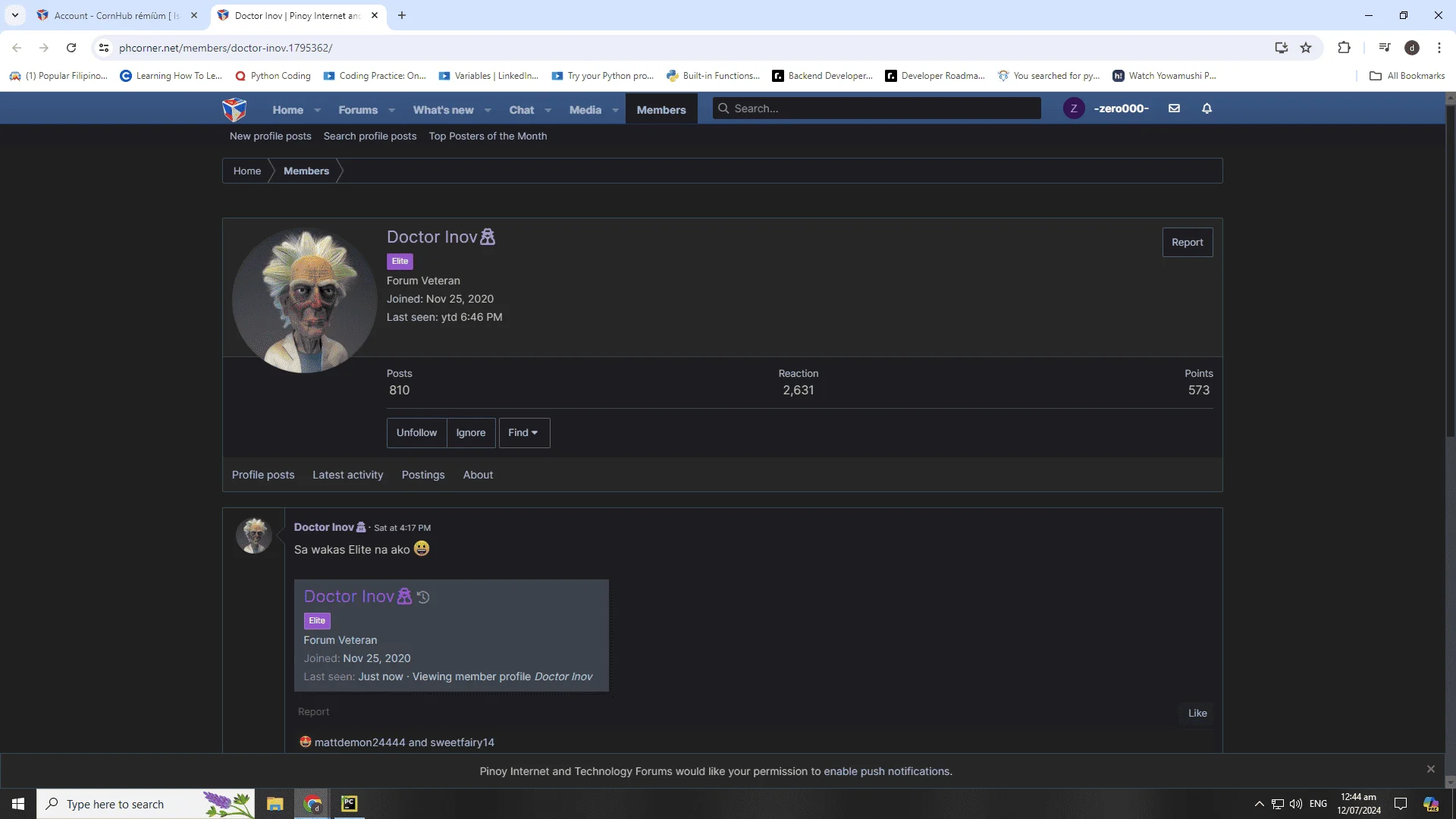
Task: Click Chrome icon in taskbar
Action: pyautogui.click(x=312, y=804)
